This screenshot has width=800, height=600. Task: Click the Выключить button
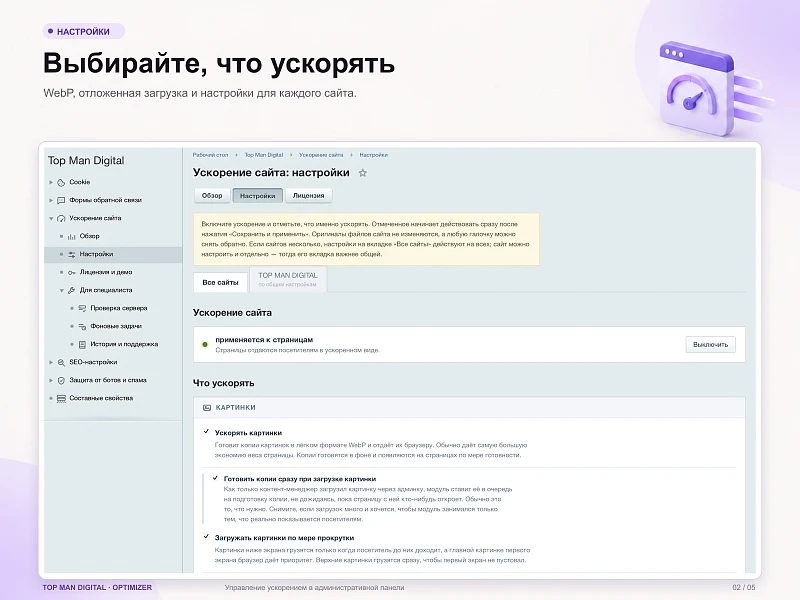[710, 345]
